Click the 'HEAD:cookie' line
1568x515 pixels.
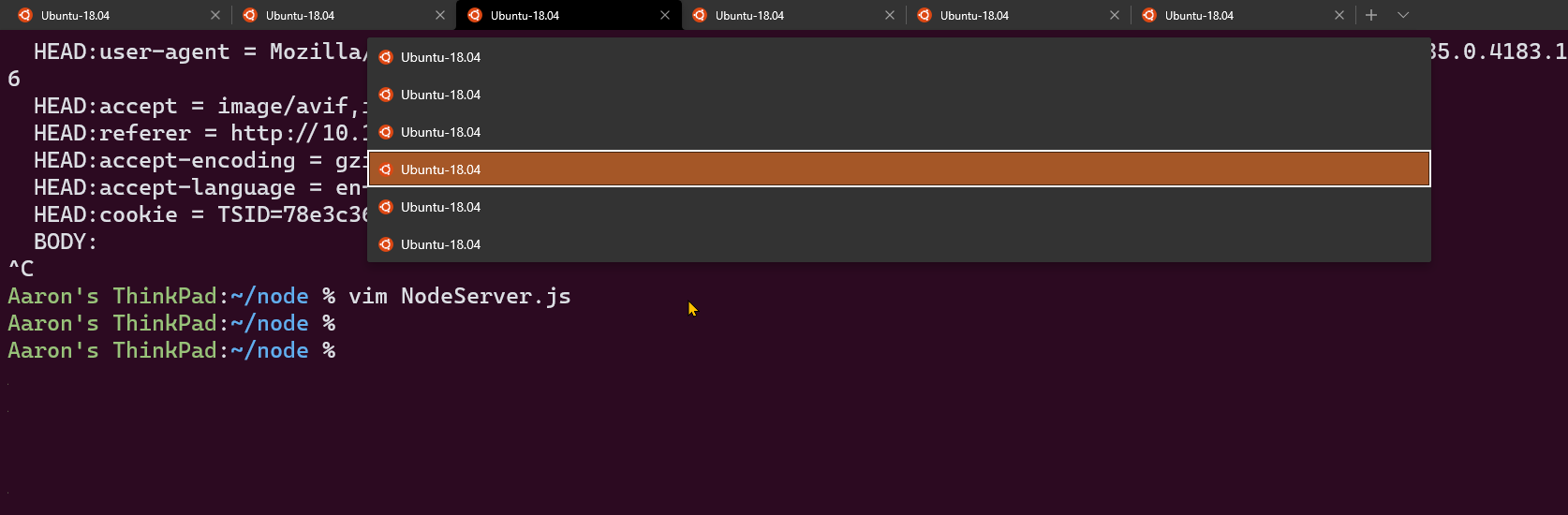(199, 215)
